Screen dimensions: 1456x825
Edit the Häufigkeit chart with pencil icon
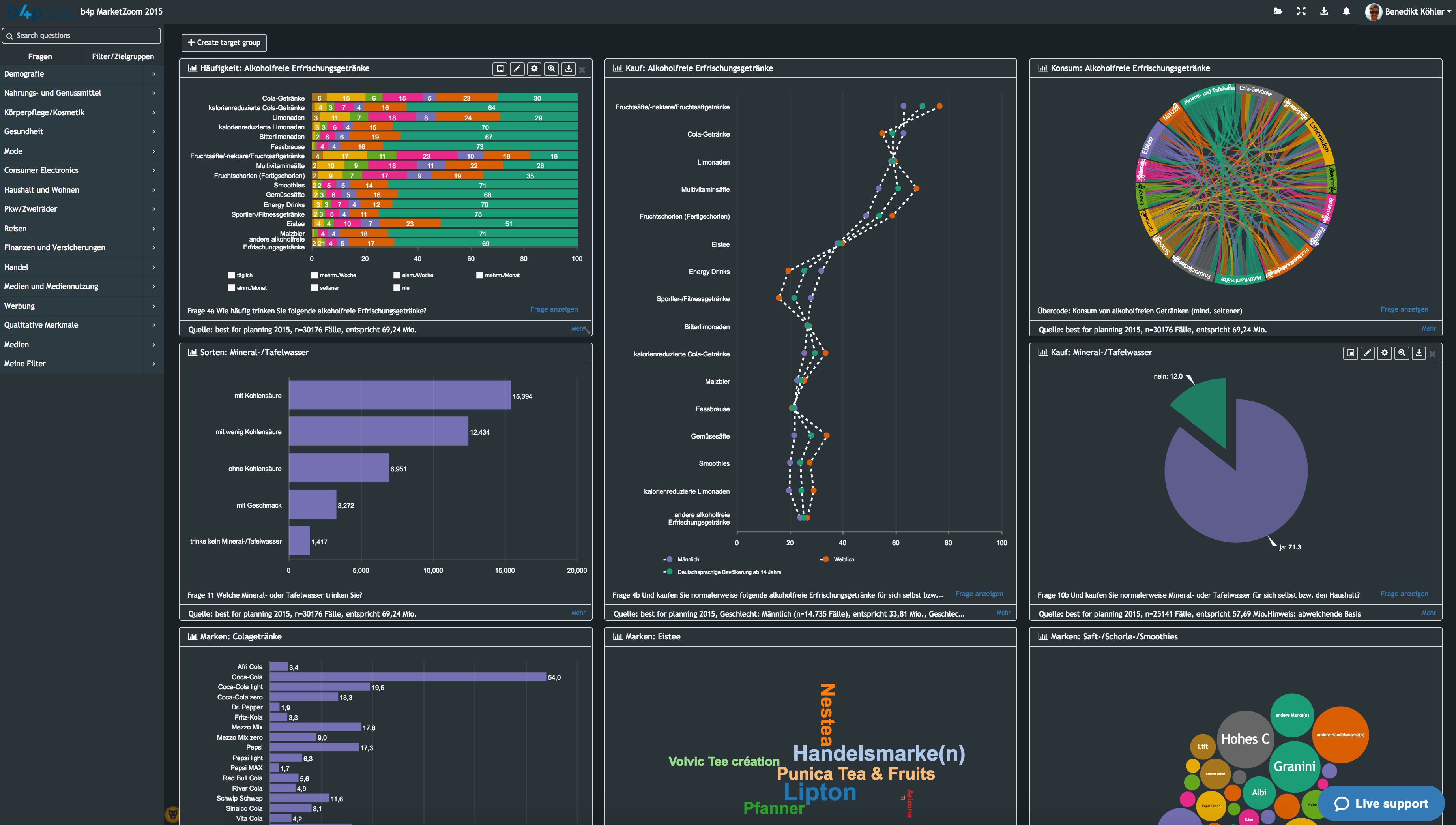(517, 69)
